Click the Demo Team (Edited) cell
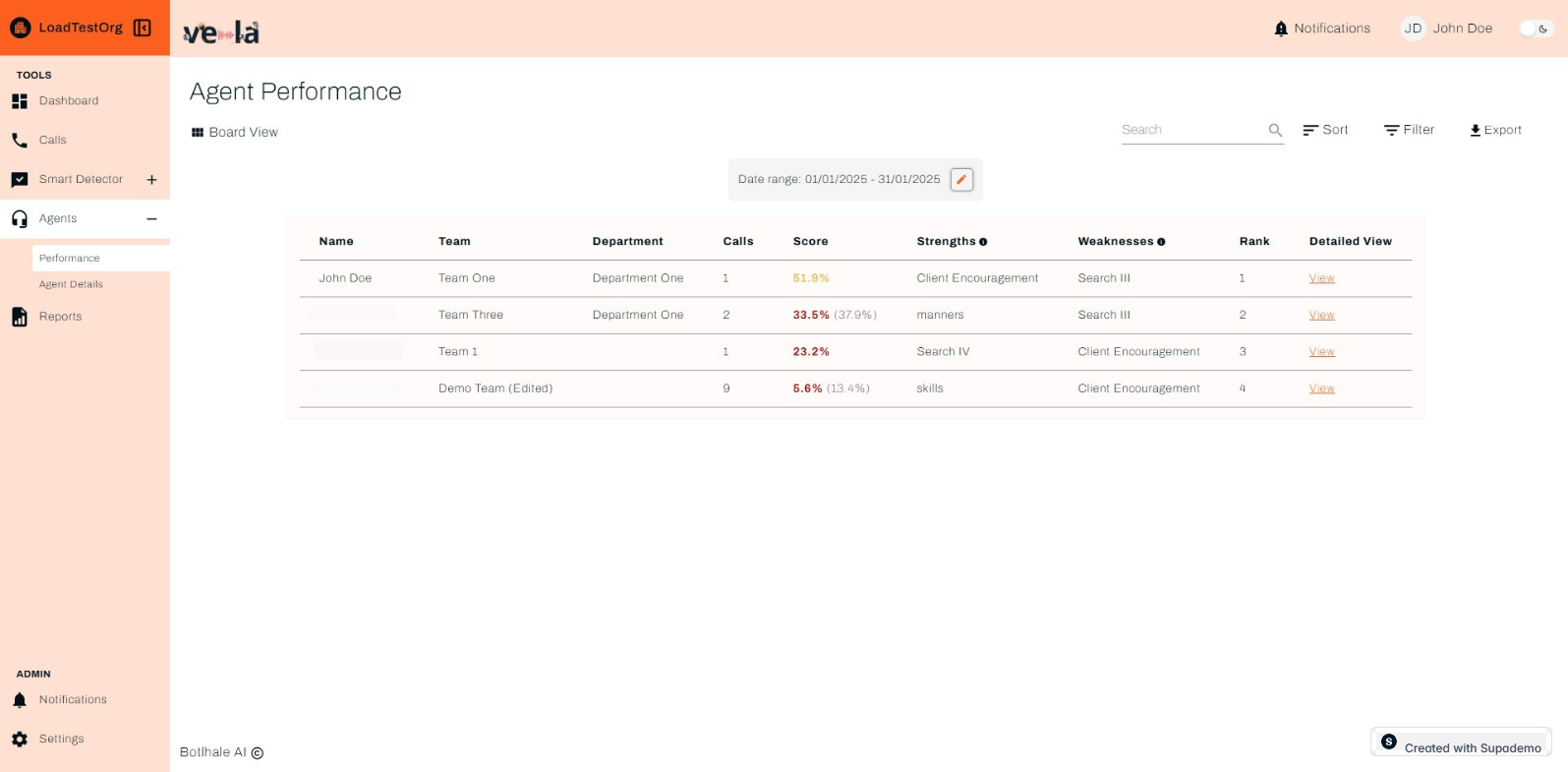1568x772 pixels. (495, 388)
